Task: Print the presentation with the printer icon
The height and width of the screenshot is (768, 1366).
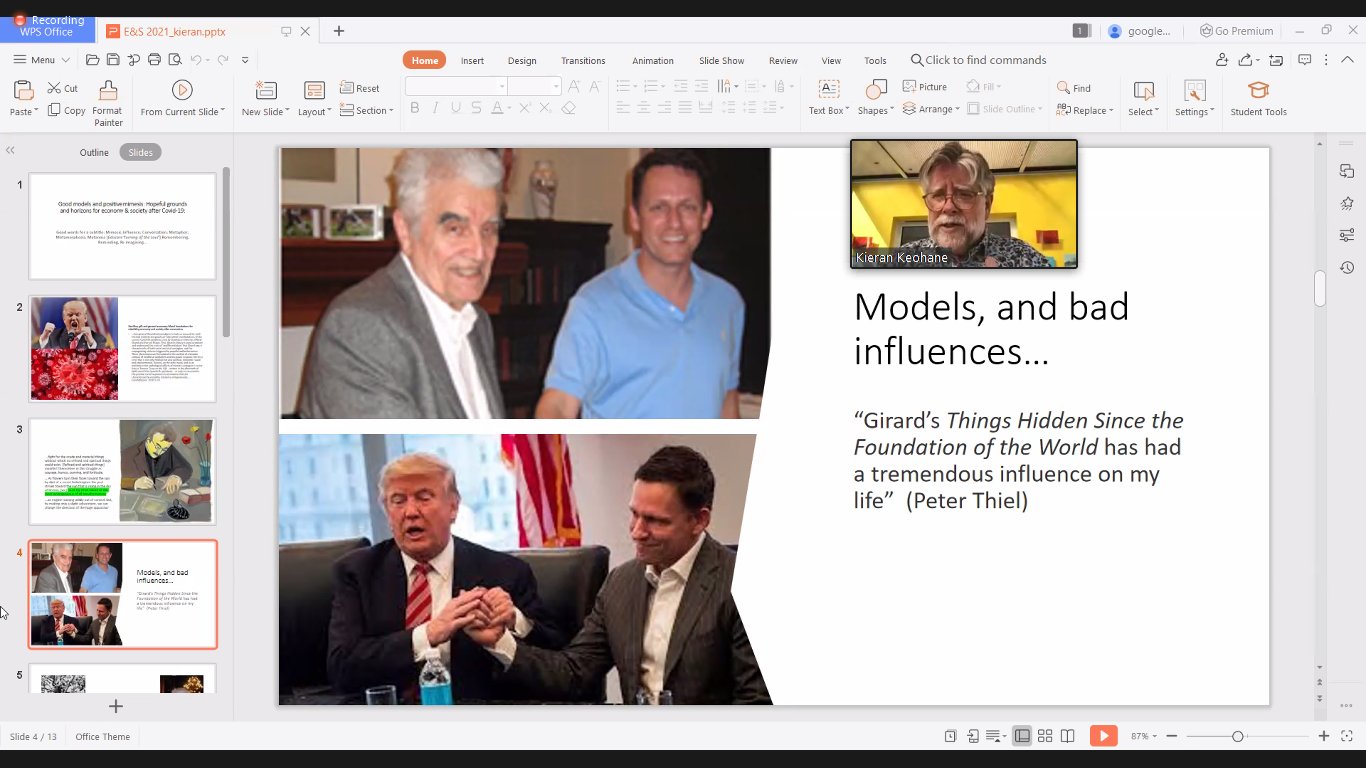Action: tap(154, 60)
